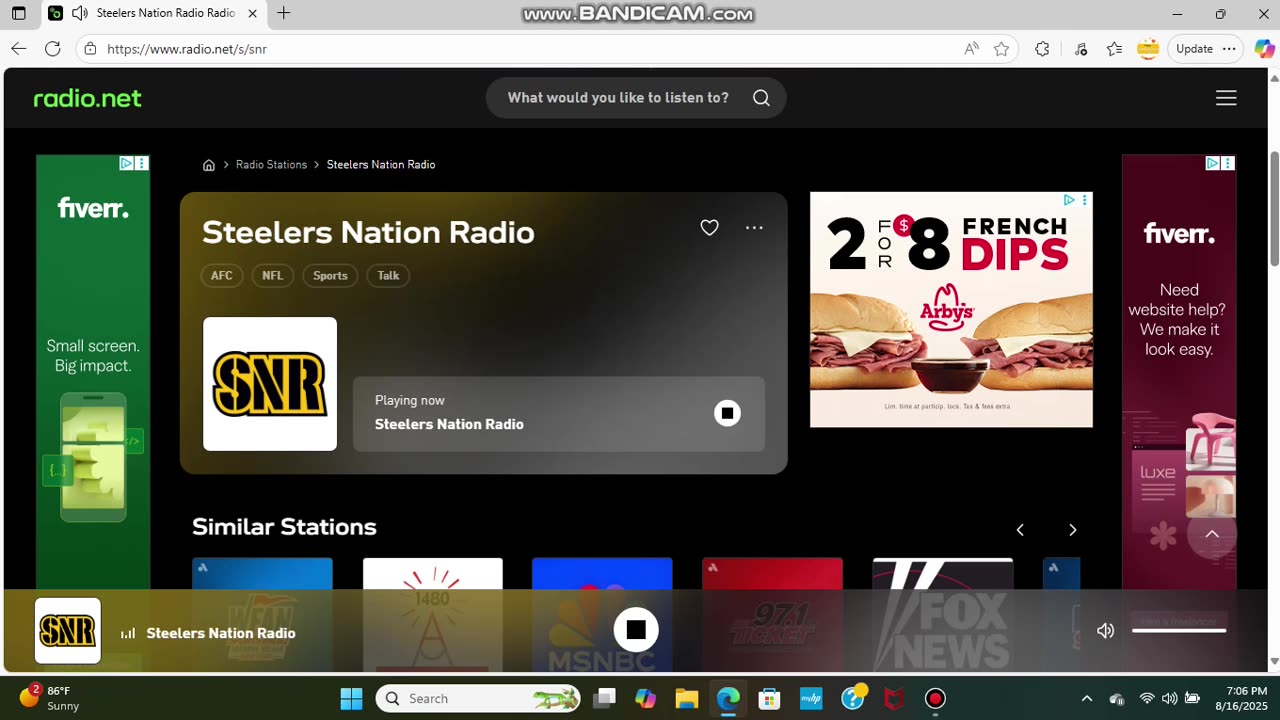This screenshot has height=720, width=1280.
Task: Mute tab using the tab speaker icon
Action: pos(80,13)
